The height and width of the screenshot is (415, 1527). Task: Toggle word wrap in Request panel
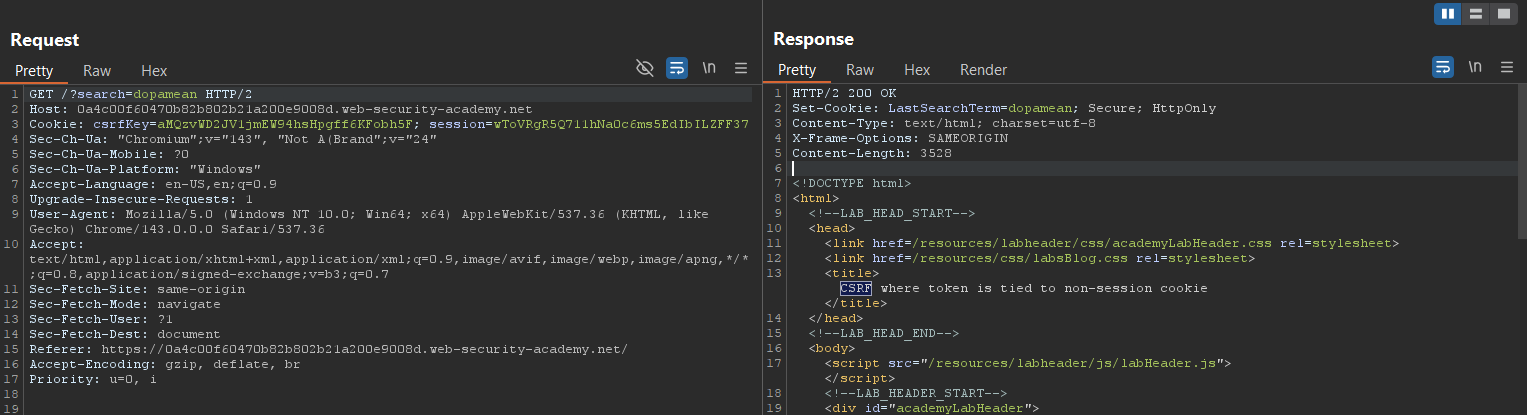coord(677,68)
